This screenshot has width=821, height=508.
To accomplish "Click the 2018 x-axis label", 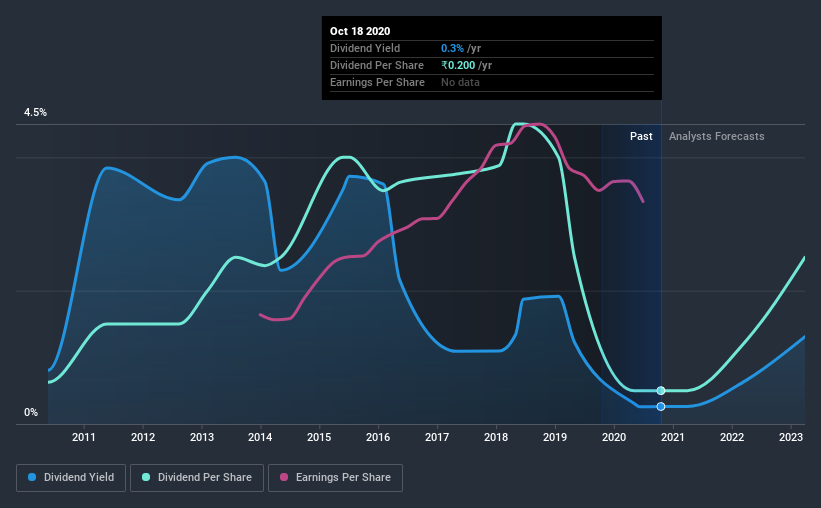I will click(496, 437).
